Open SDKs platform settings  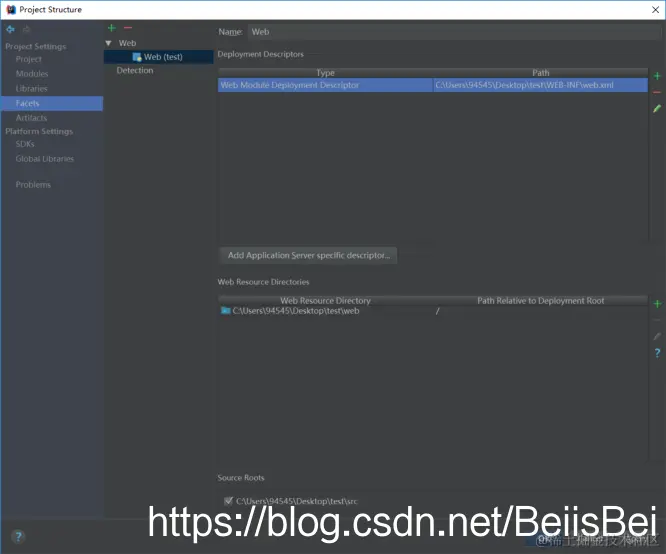coord(25,144)
